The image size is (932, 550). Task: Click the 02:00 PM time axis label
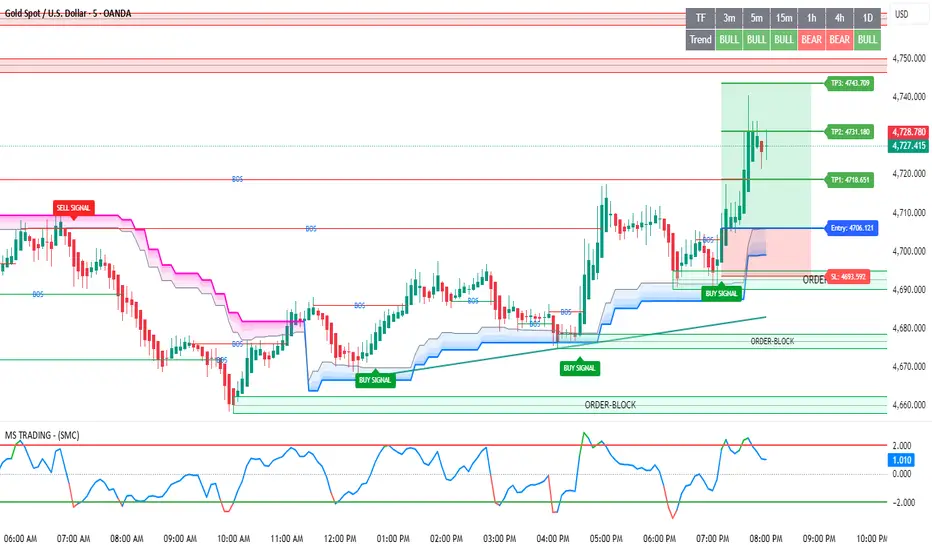446,539
